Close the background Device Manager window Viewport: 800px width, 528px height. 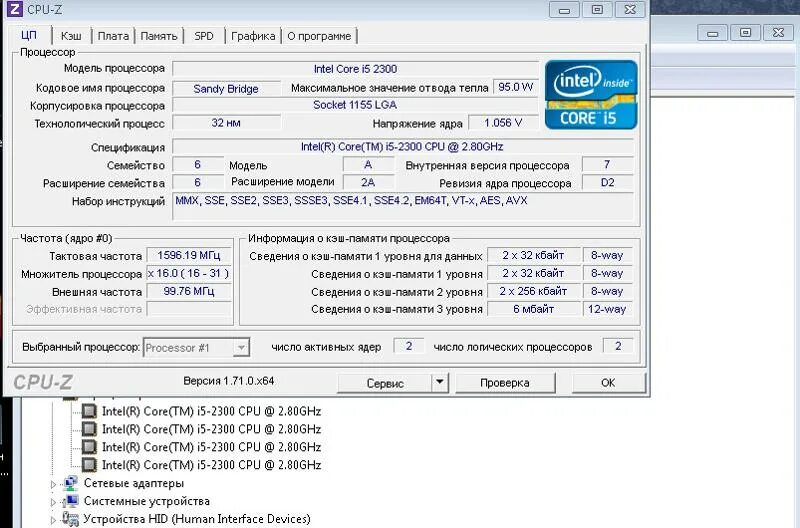pos(779,33)
